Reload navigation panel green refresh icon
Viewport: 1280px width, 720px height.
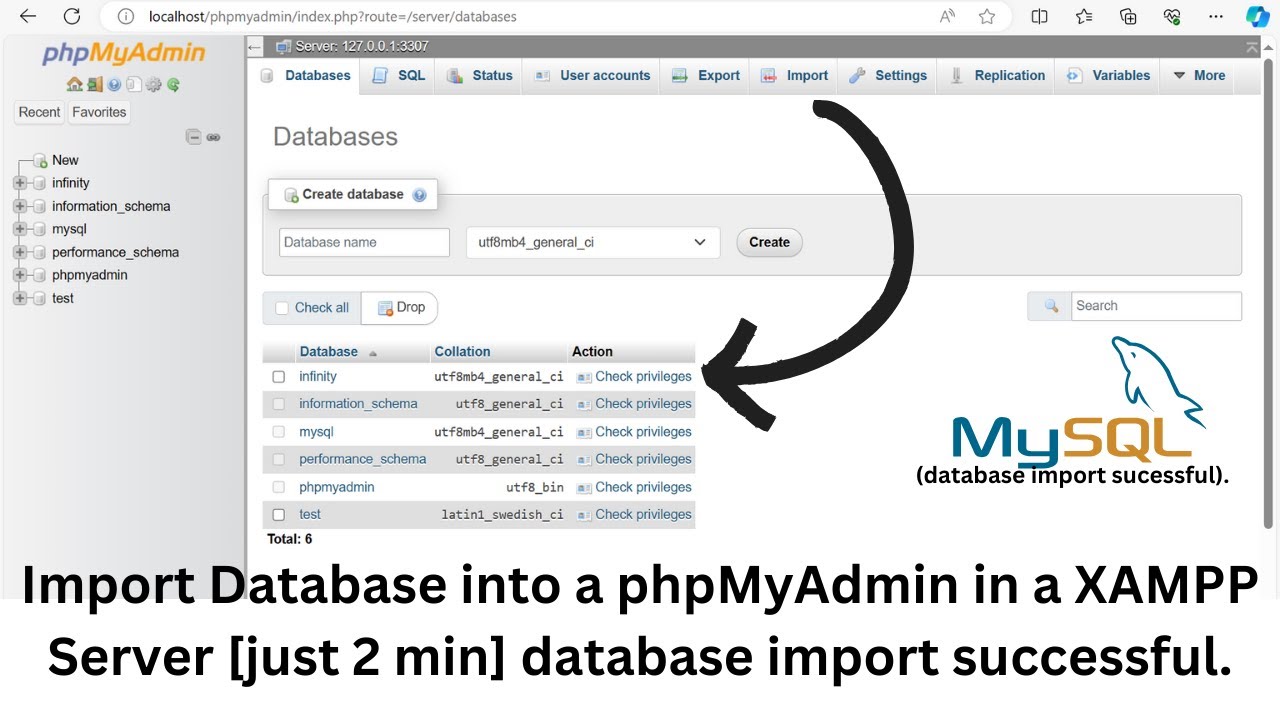[173, 85]
